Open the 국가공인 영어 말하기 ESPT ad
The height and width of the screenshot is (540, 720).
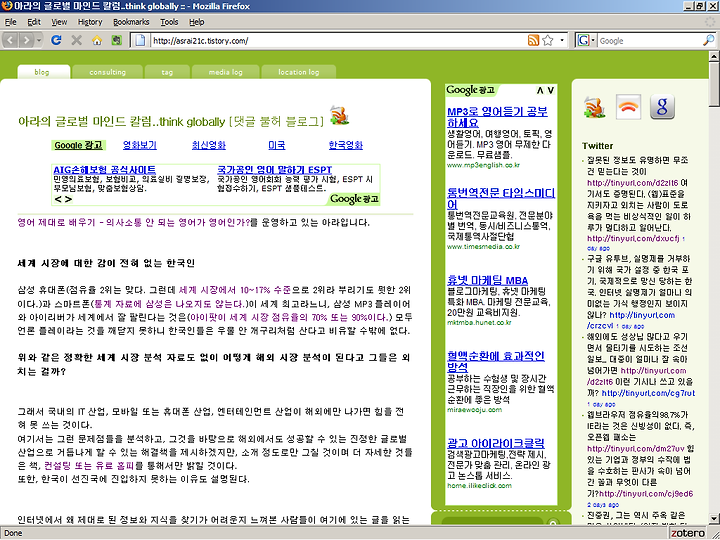point(274,169)
